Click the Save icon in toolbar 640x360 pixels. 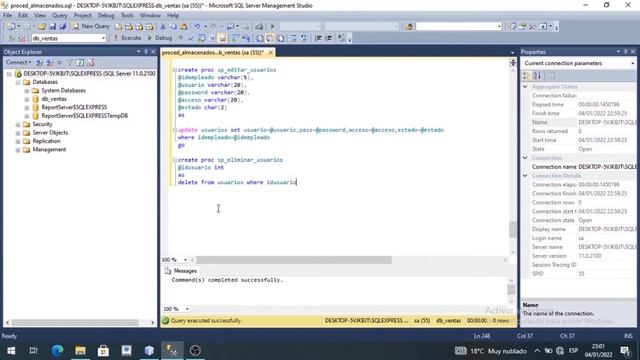click(x=52, y=27)
